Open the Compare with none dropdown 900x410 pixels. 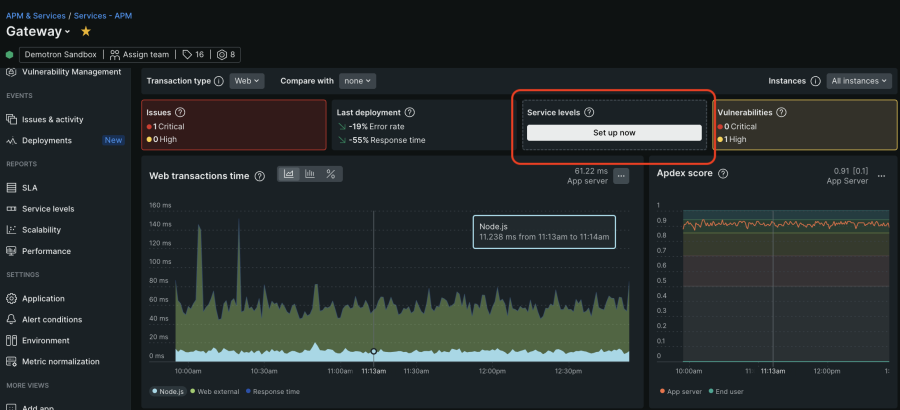[x=357, y=81]
